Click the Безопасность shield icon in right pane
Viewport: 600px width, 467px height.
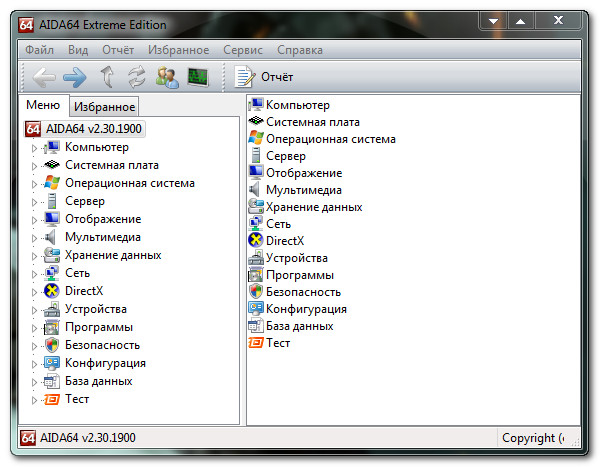[x=256, y=291]
